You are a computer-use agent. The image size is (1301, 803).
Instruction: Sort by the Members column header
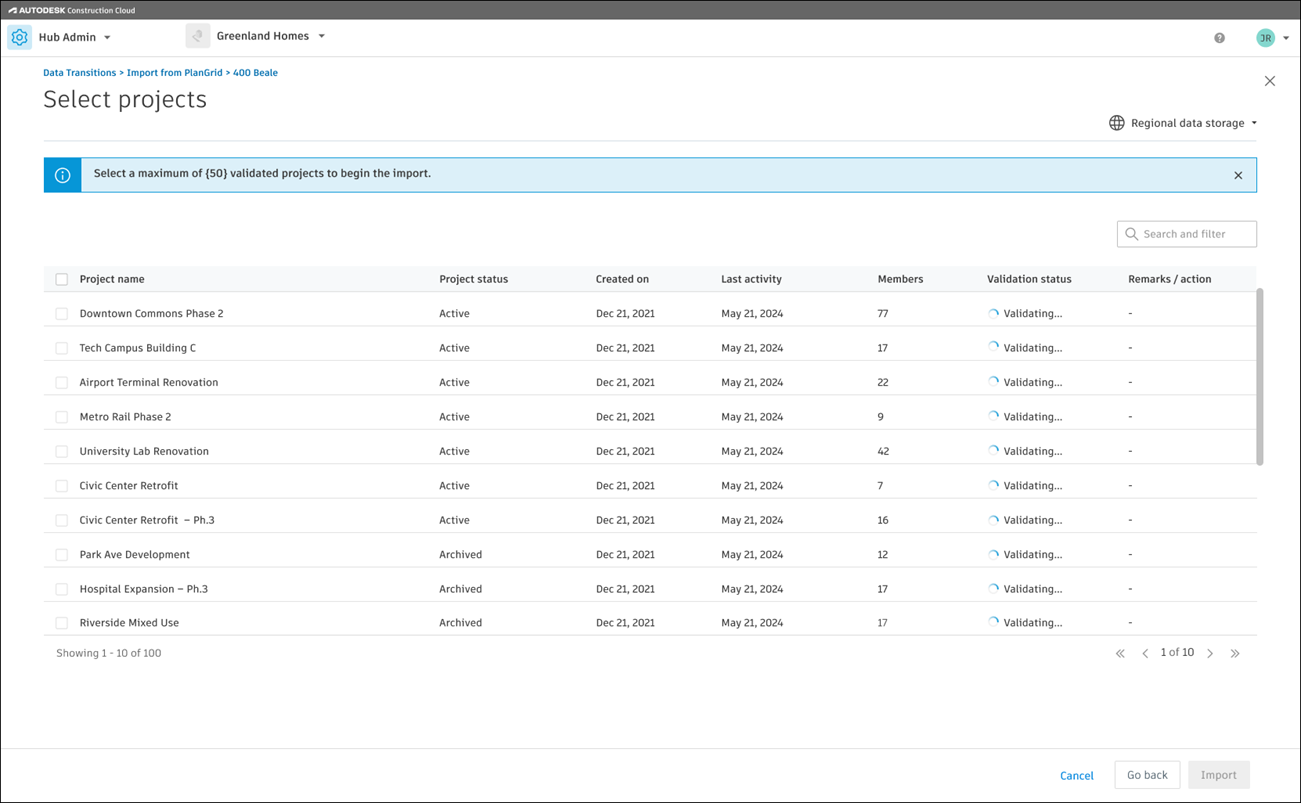[900, 279]
